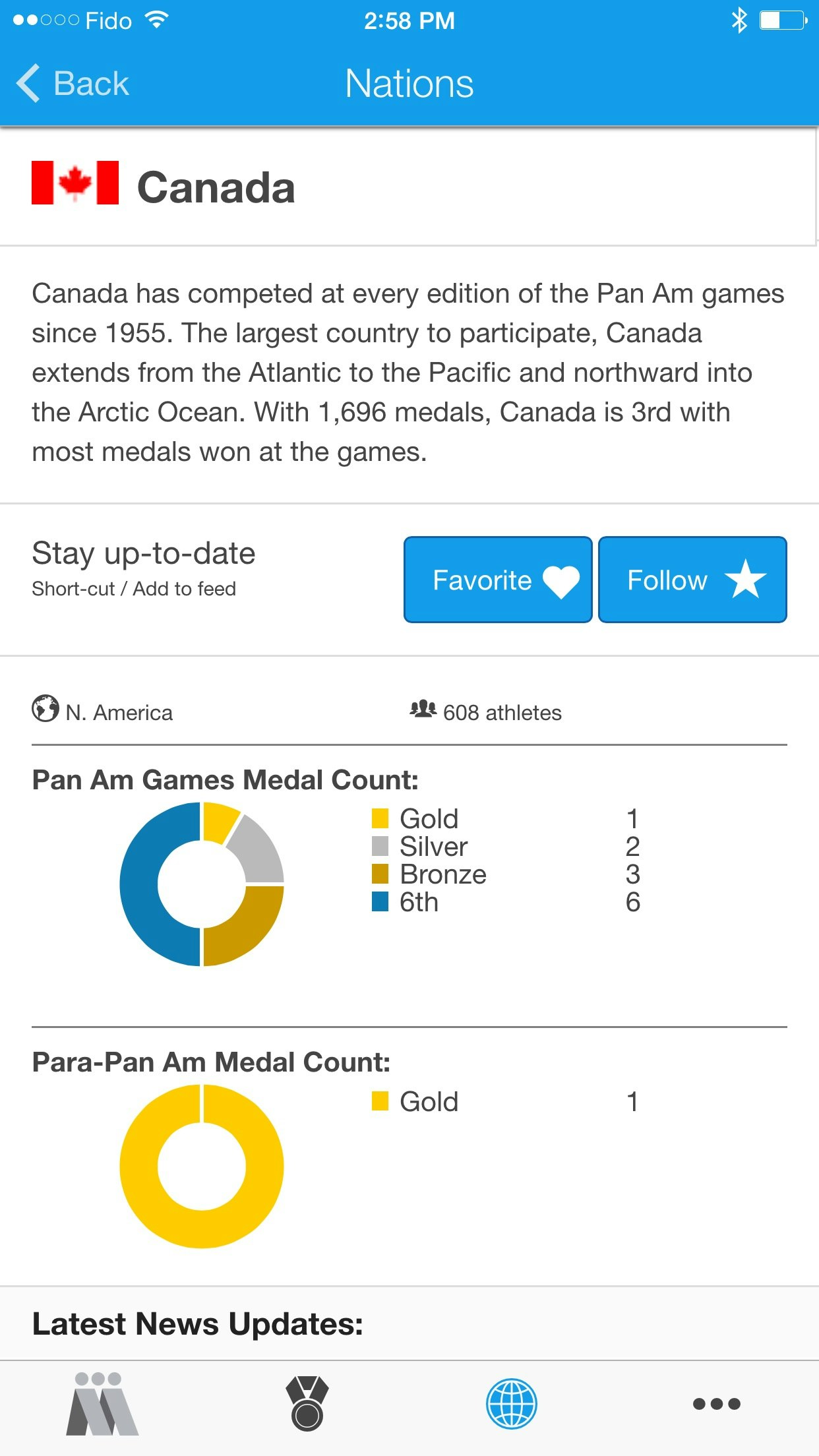This screenshot has height=1456, width=819.
Task: Toggle Favorite for Canada
Action: [x=498, y=580]
